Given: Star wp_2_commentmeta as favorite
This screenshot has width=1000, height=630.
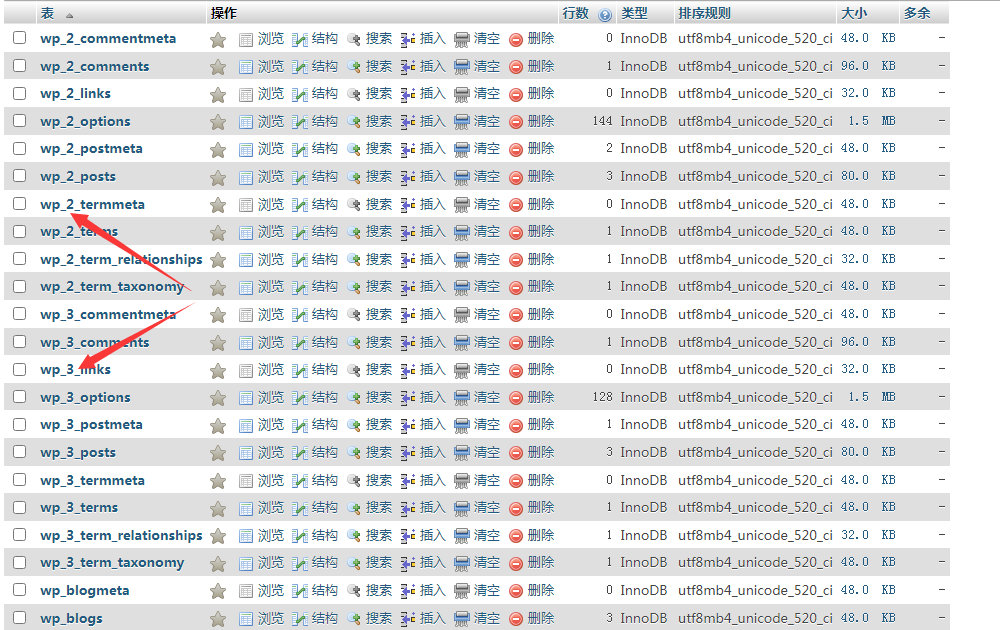Looking at the screenshot, I should coord(218,40).
